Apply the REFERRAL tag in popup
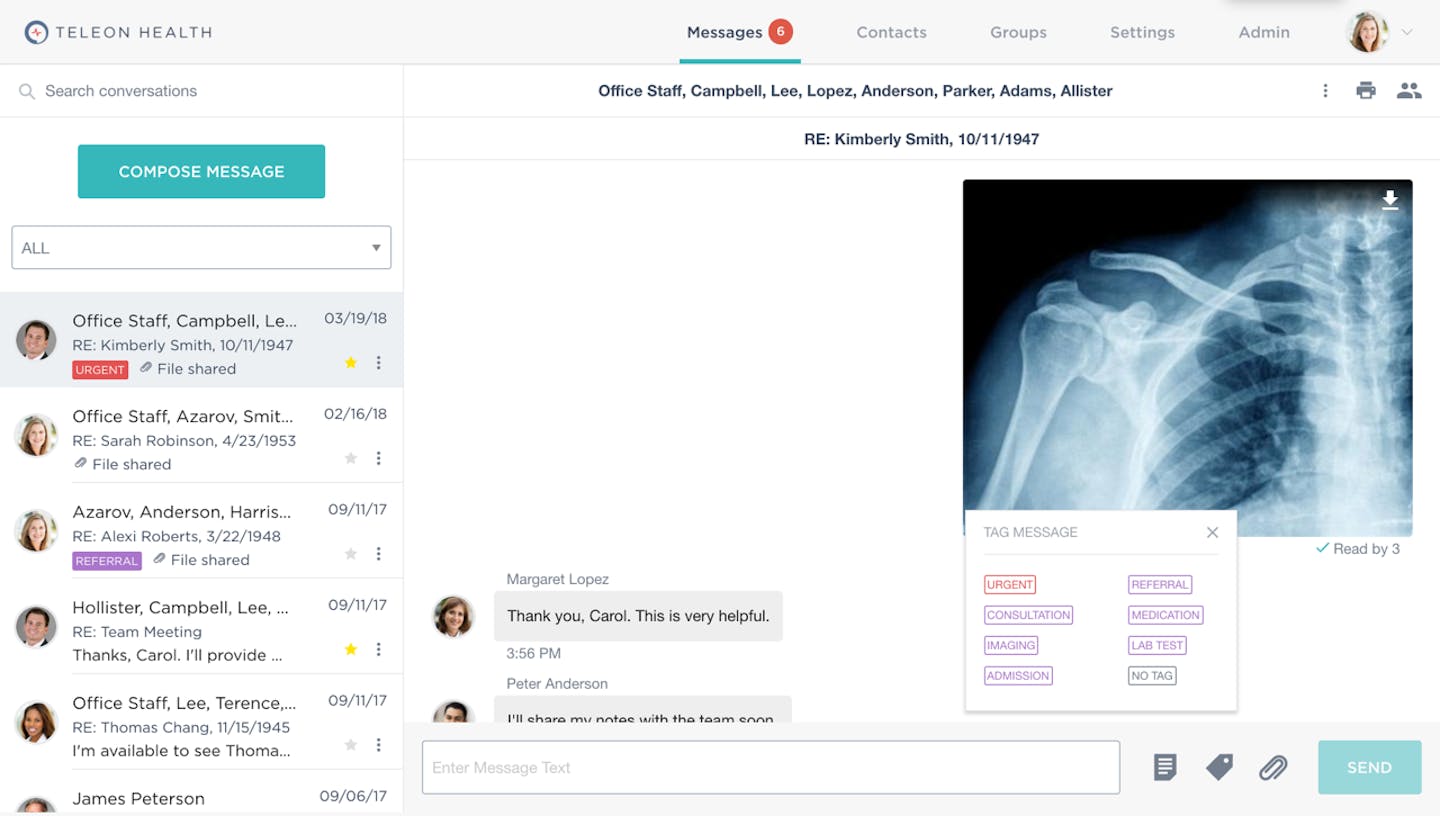This screenshot has height=816, width=1440. point(1160,585)
